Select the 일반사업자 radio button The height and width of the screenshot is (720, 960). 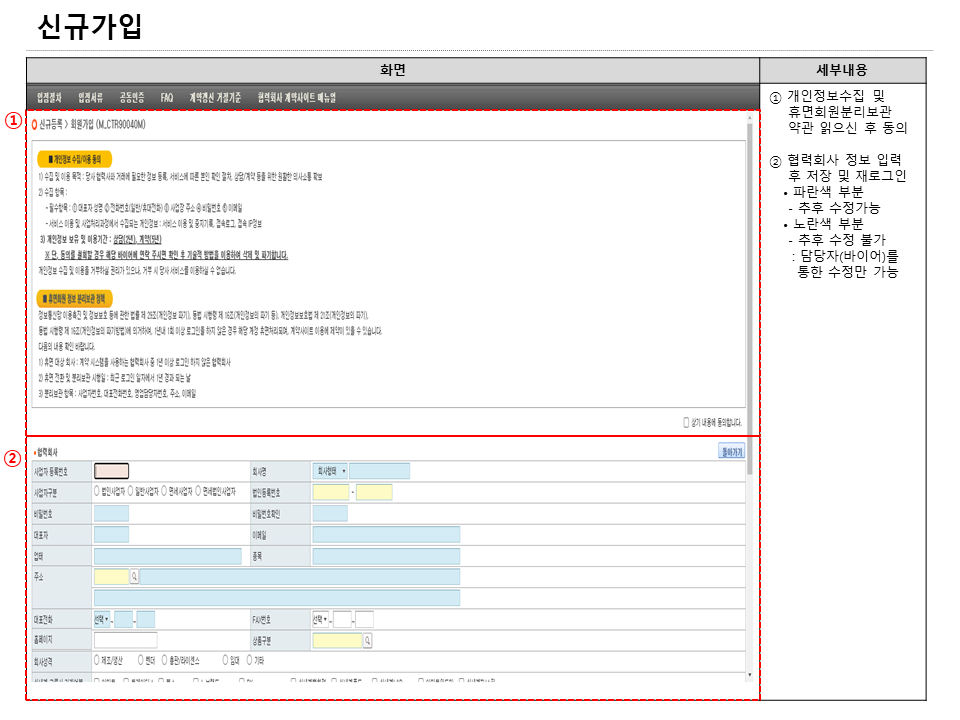(130, 492)
